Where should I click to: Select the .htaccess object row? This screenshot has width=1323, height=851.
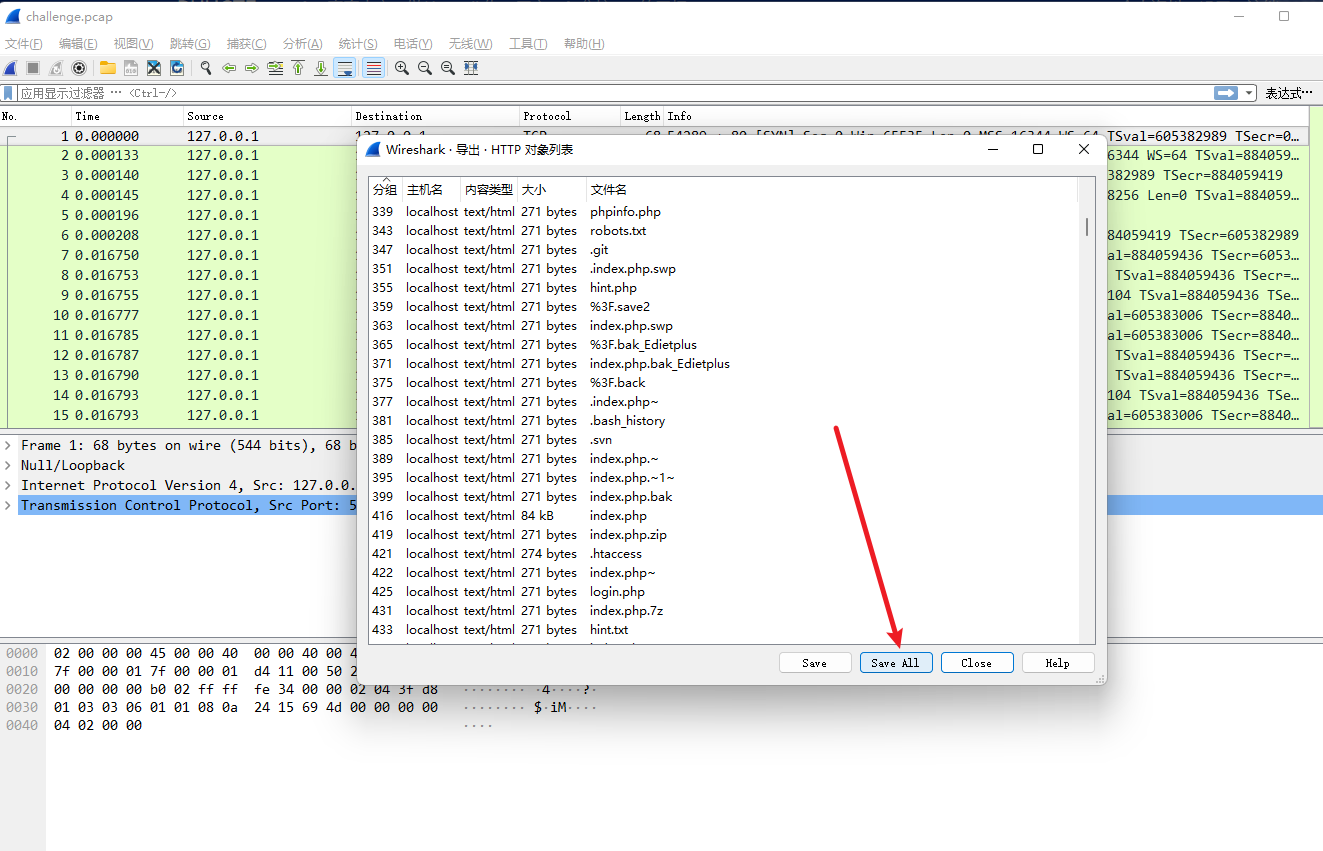click(x=724, y=554)
